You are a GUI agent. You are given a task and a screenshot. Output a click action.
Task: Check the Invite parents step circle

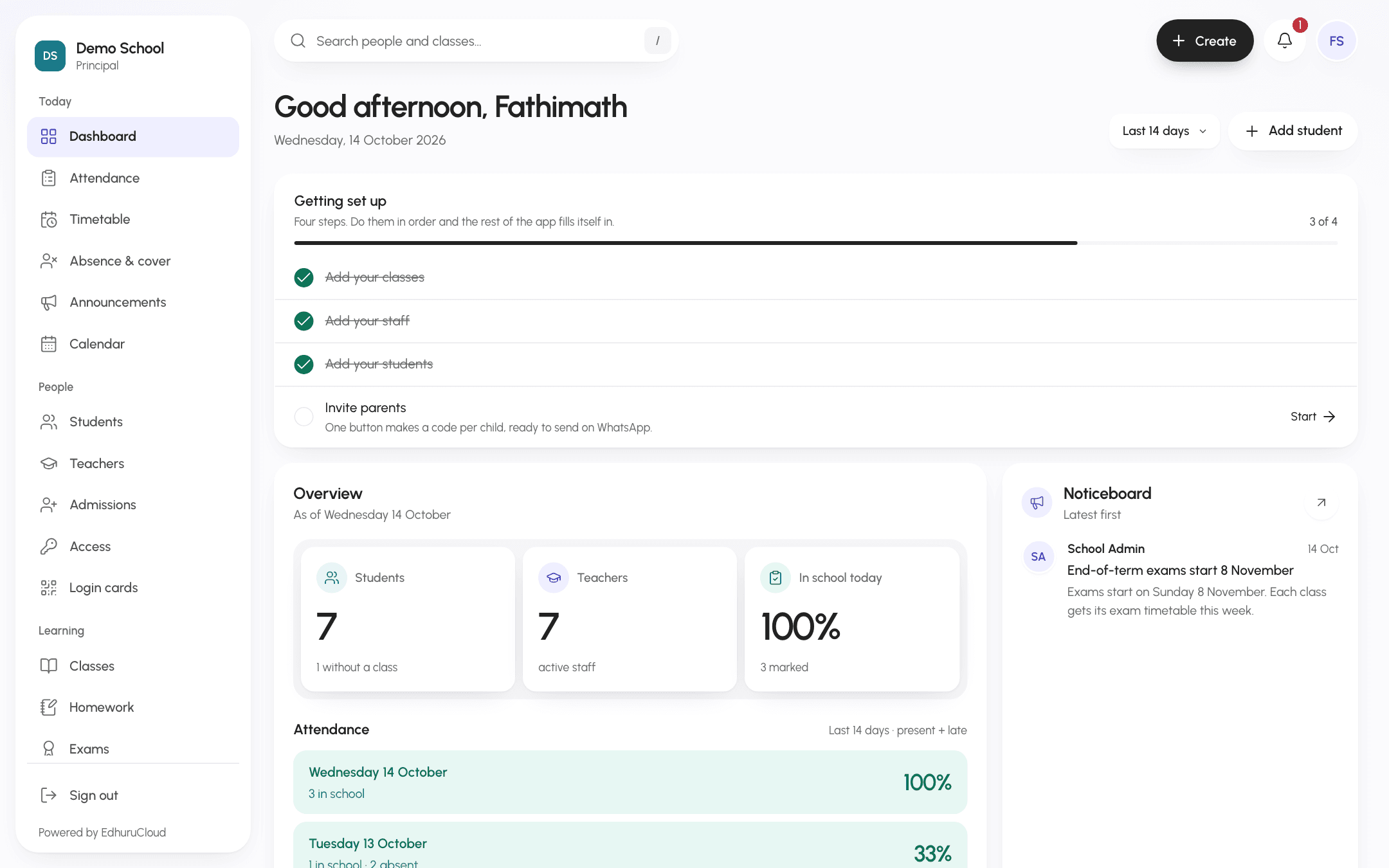tap(304, 417)
